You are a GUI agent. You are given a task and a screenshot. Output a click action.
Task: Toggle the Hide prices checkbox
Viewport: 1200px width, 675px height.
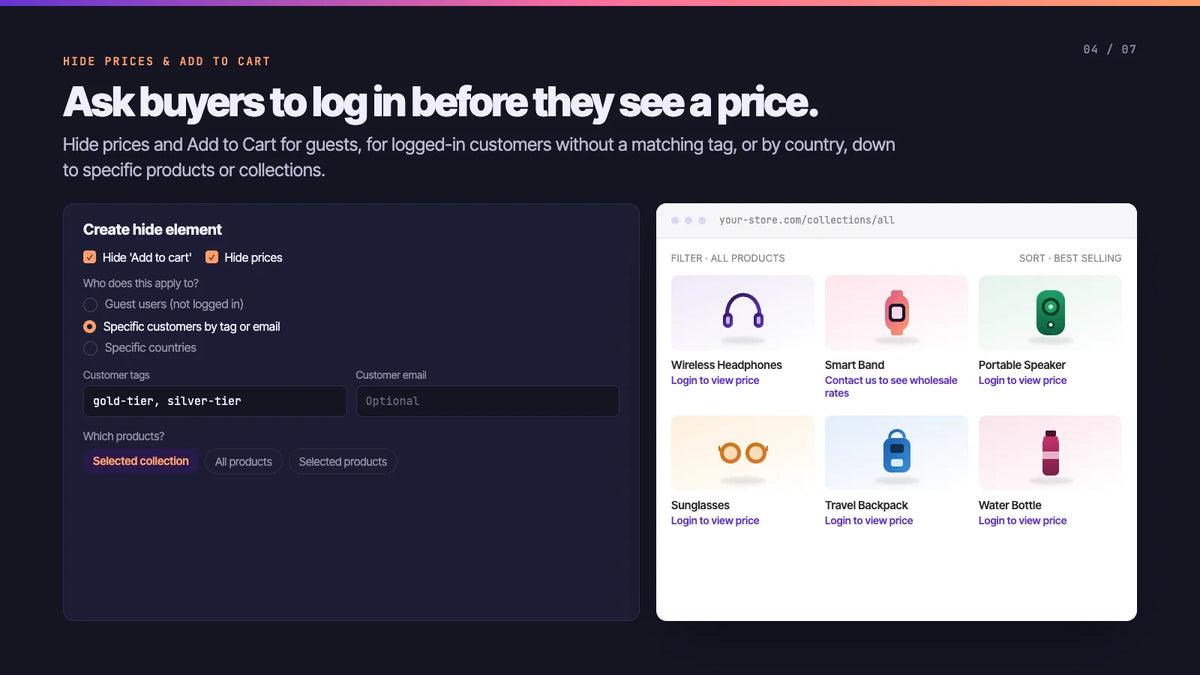pos(212,257)
